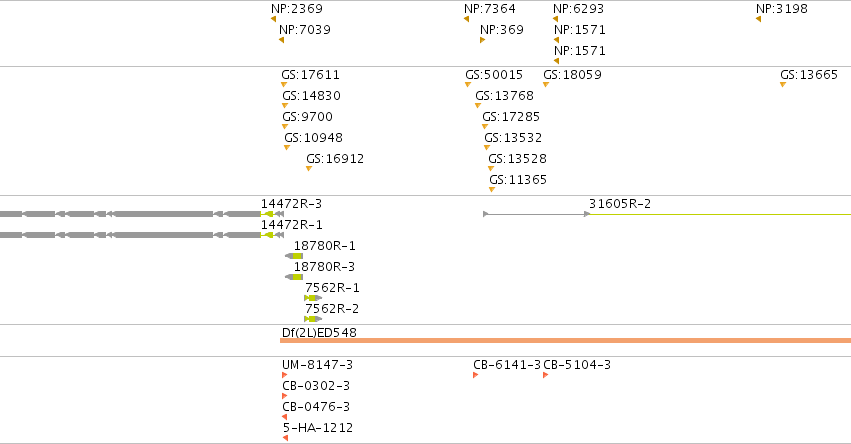The height and width of the screenshot is (444, 851).
Task: Click the triangle marker under GS:18059
Action: pyautogui.click(x=546, y=85)
